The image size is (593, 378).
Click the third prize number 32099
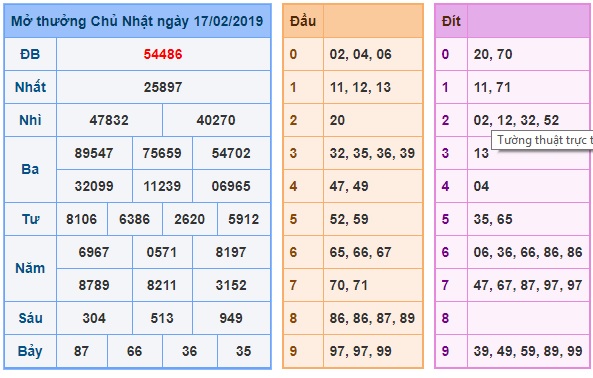pyautogui.click(x=94, y=186)
